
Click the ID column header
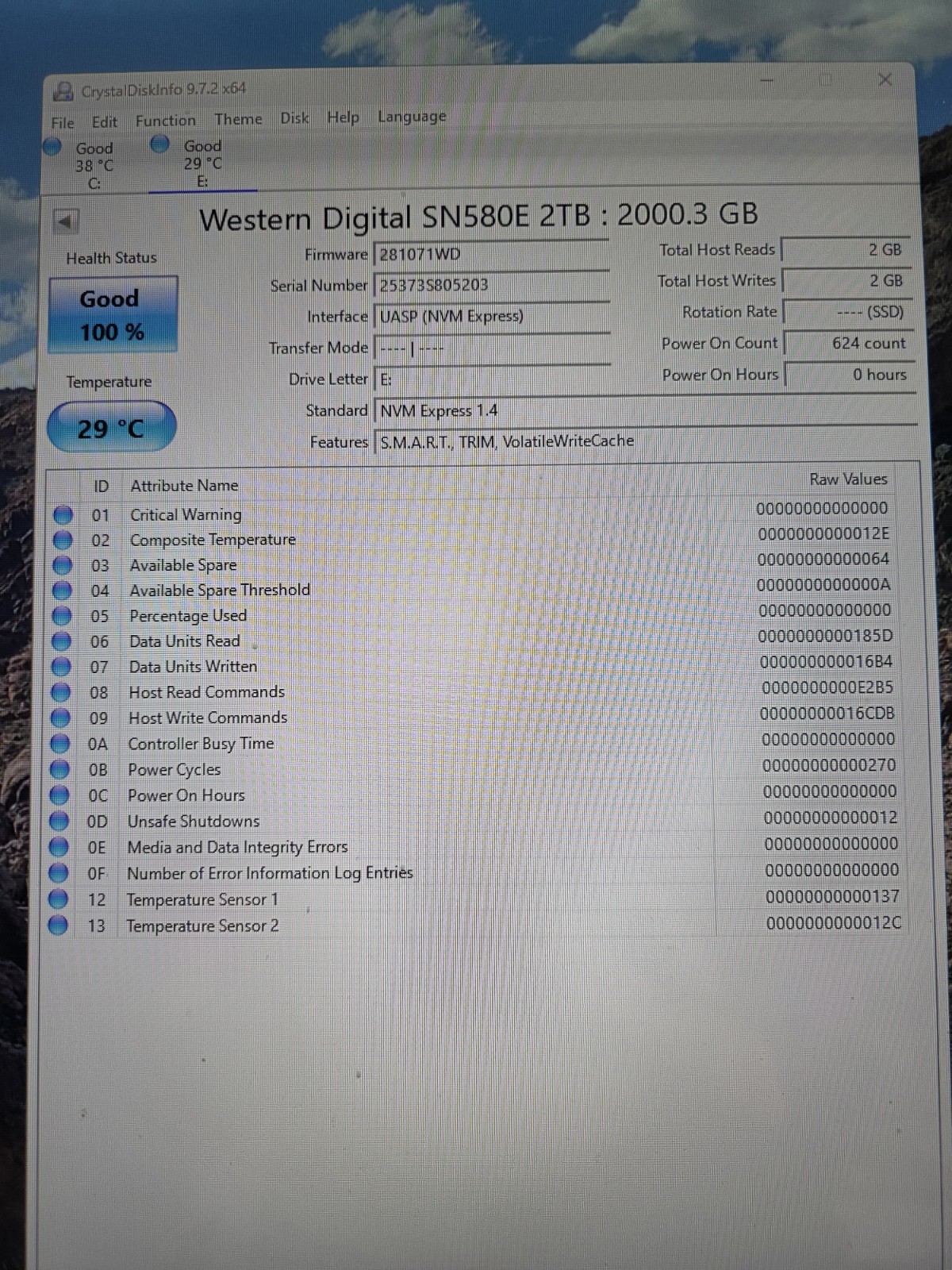coord(101,486)
